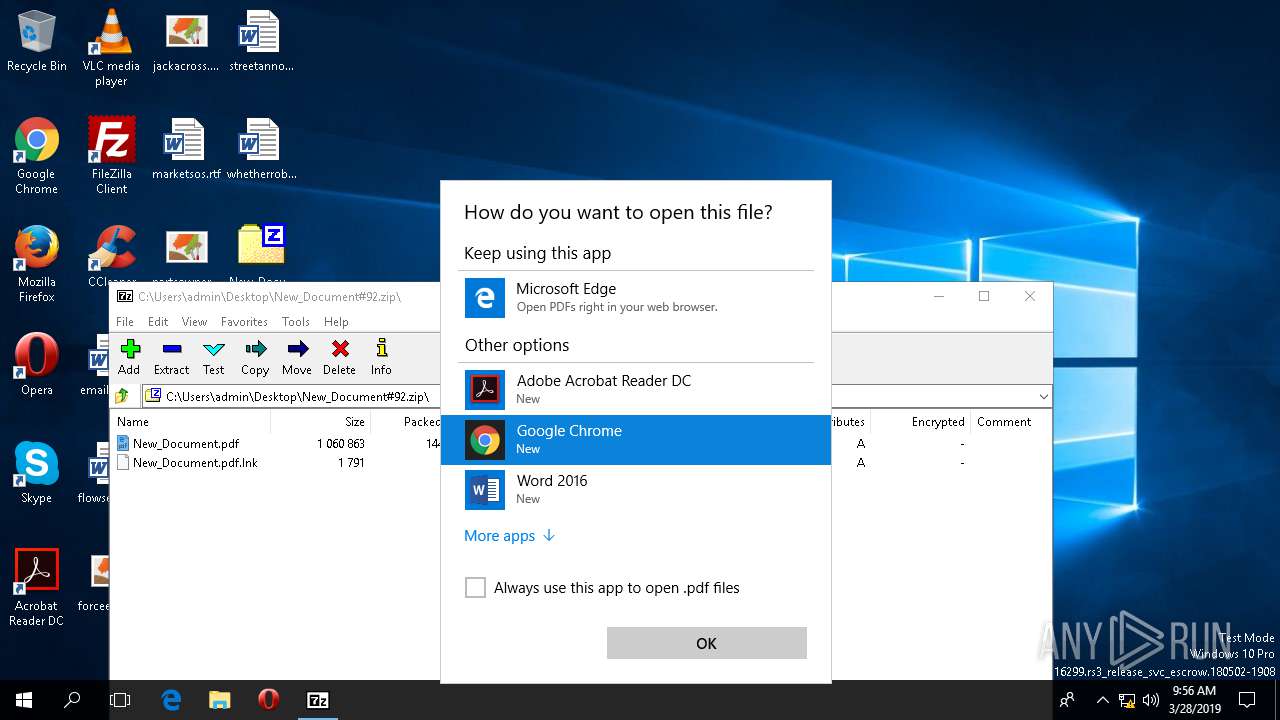Select Opera desktop shortcut
1280x720 pixels.
click(x=37, y=364)
